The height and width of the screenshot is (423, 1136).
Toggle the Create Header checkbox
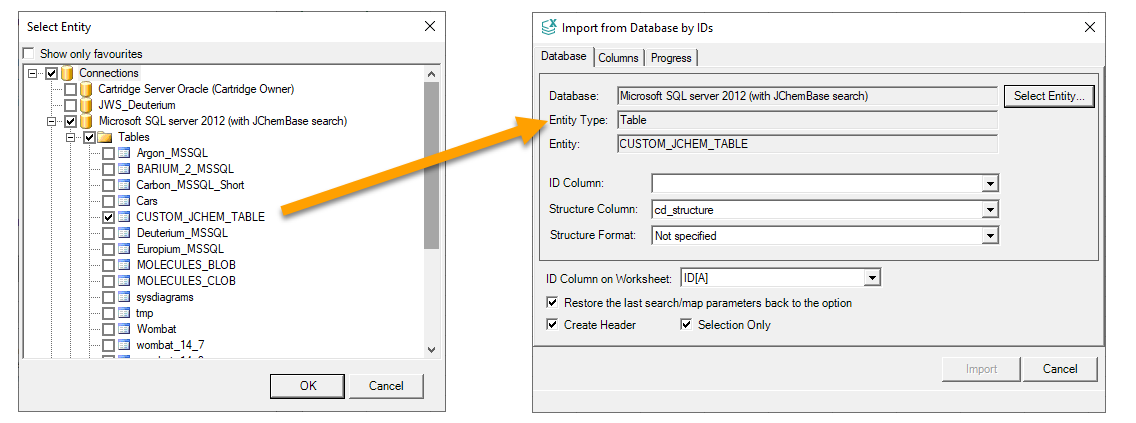553,325
